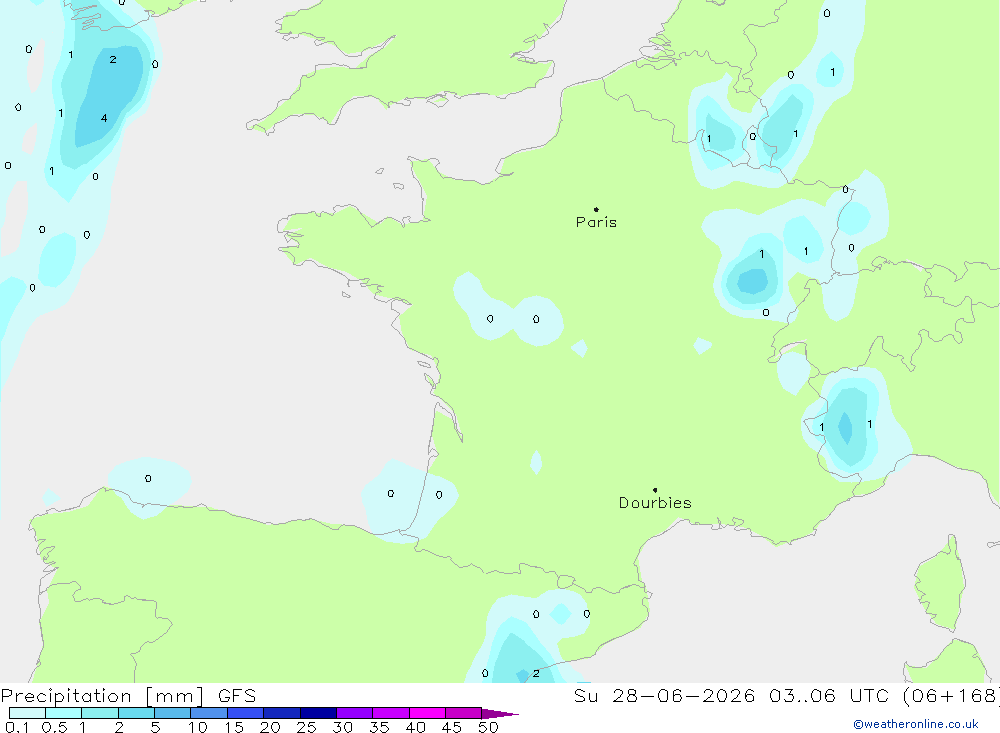Pick the 15–20 mm legend color swatch
The height and width of the screenshot is (733, 1000).
[245, 713]
